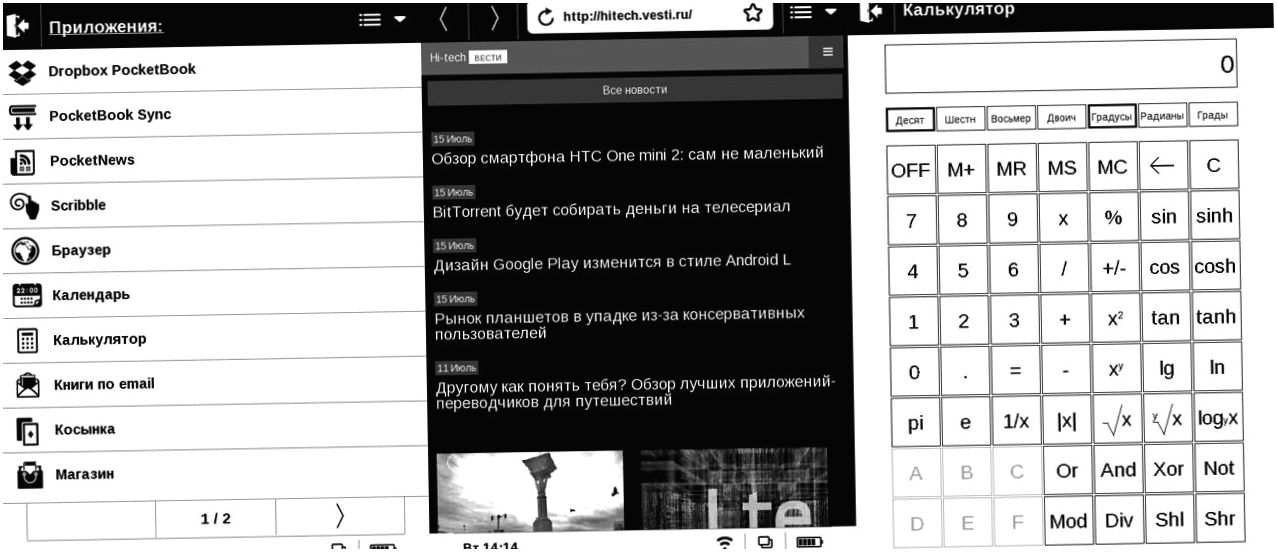Go forward using browser right arrow
Screen dimensions: 1277x552
coord(494,18)
